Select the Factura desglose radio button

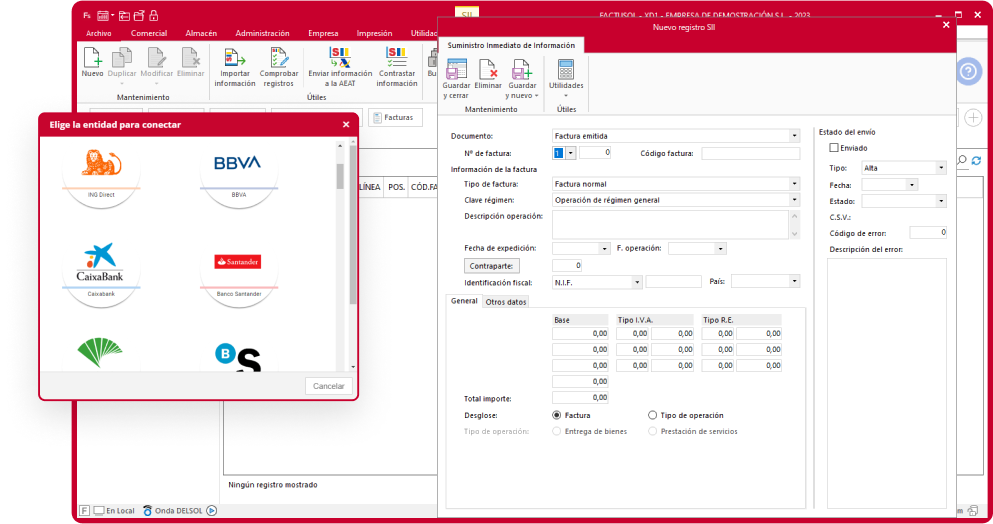click(x=557, y=415)
